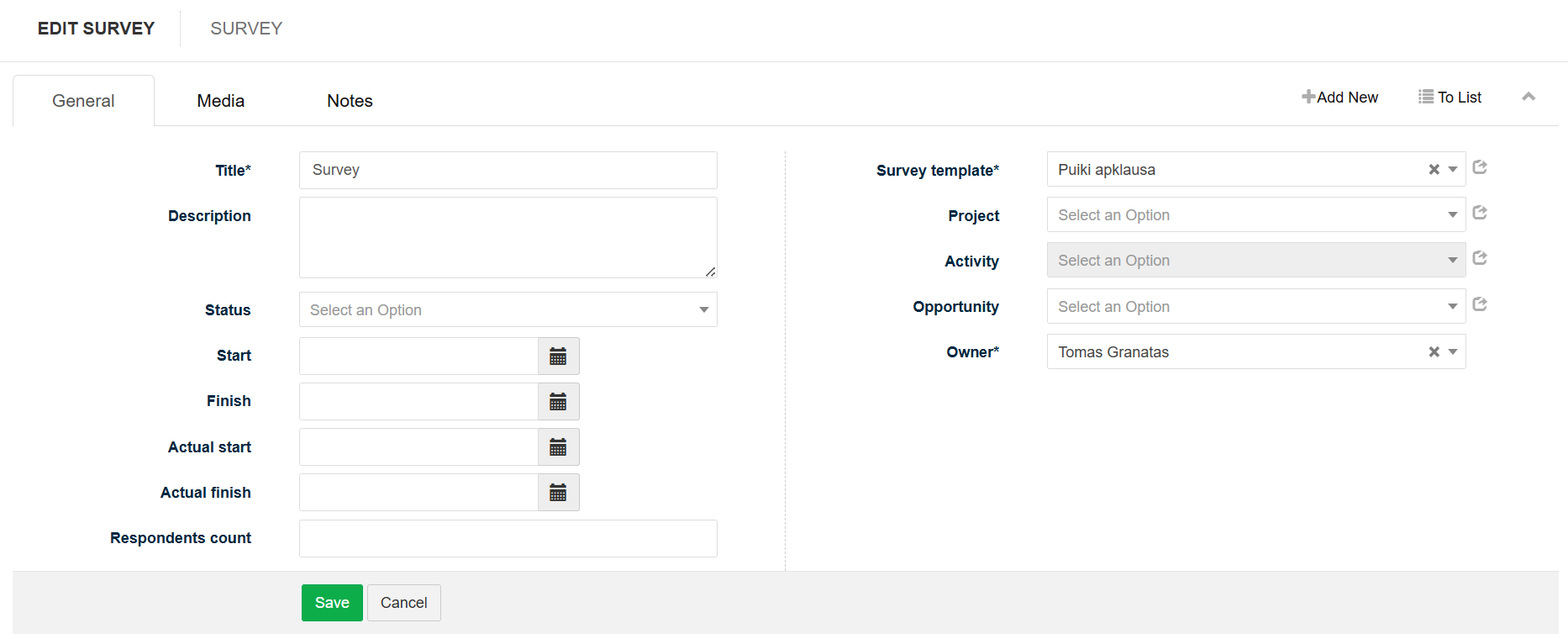The height and width of the screenshot is (639, 1568).
Task: Clear the Tomas Granatas owner selection
Action: tap(1434, 352)
